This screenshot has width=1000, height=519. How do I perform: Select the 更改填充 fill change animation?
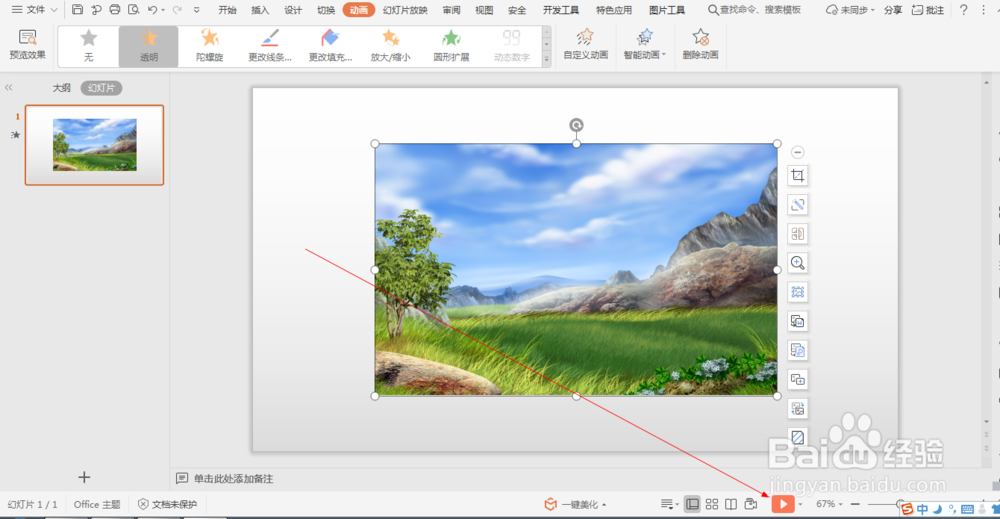[330, 46]
